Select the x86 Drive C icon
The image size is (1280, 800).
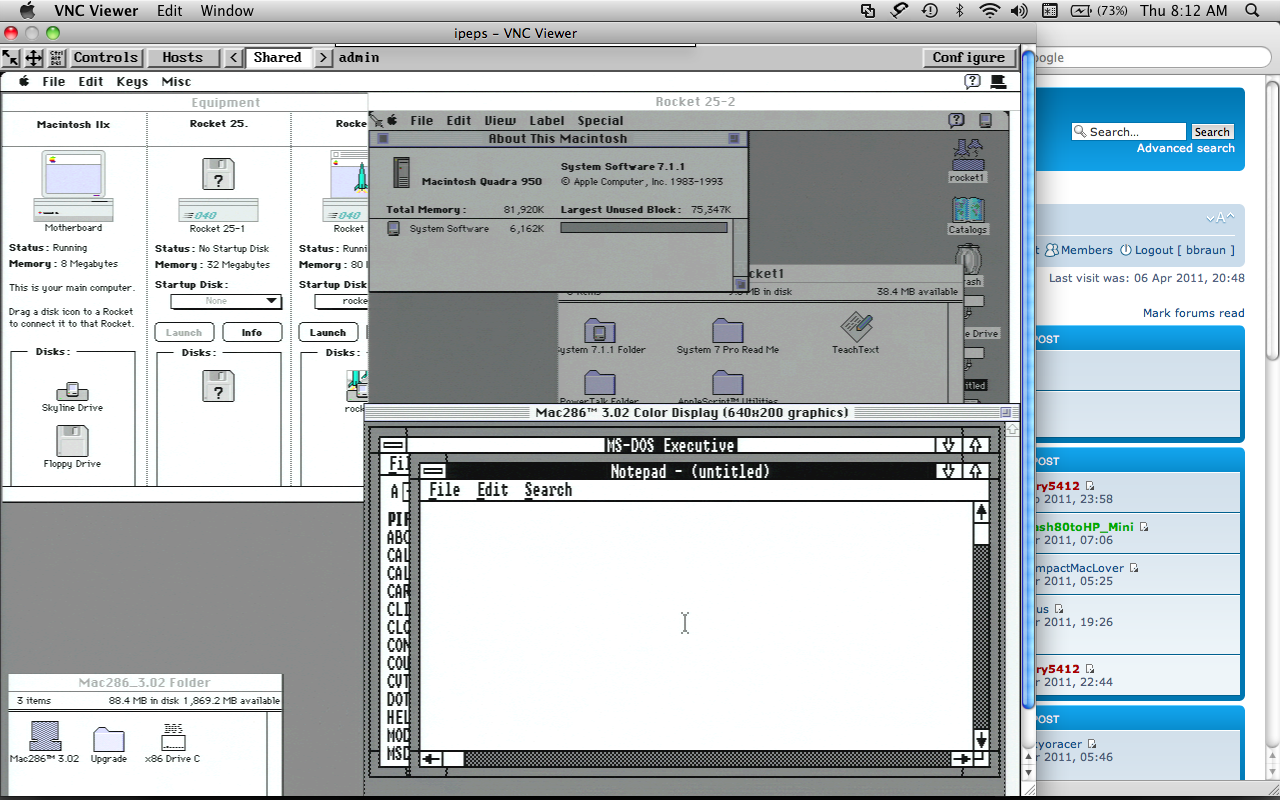point(173,738)
